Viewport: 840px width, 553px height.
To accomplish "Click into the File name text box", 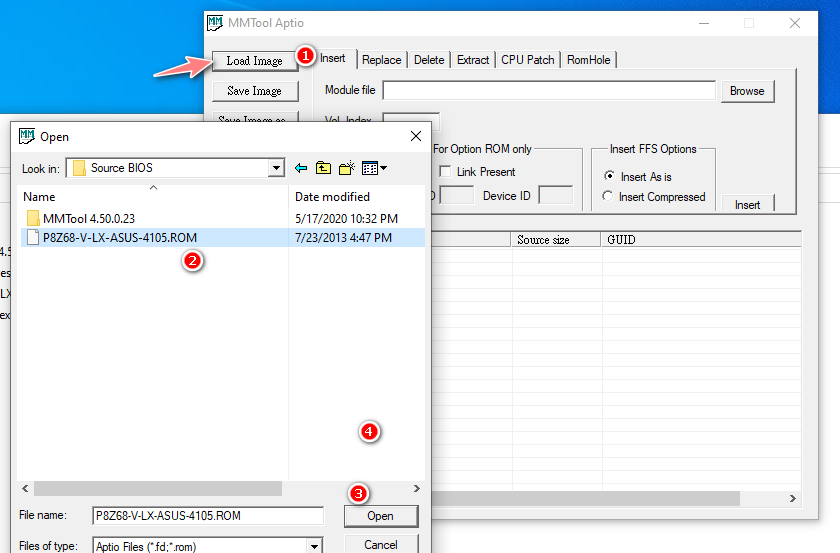I will [x=208, y=515].
